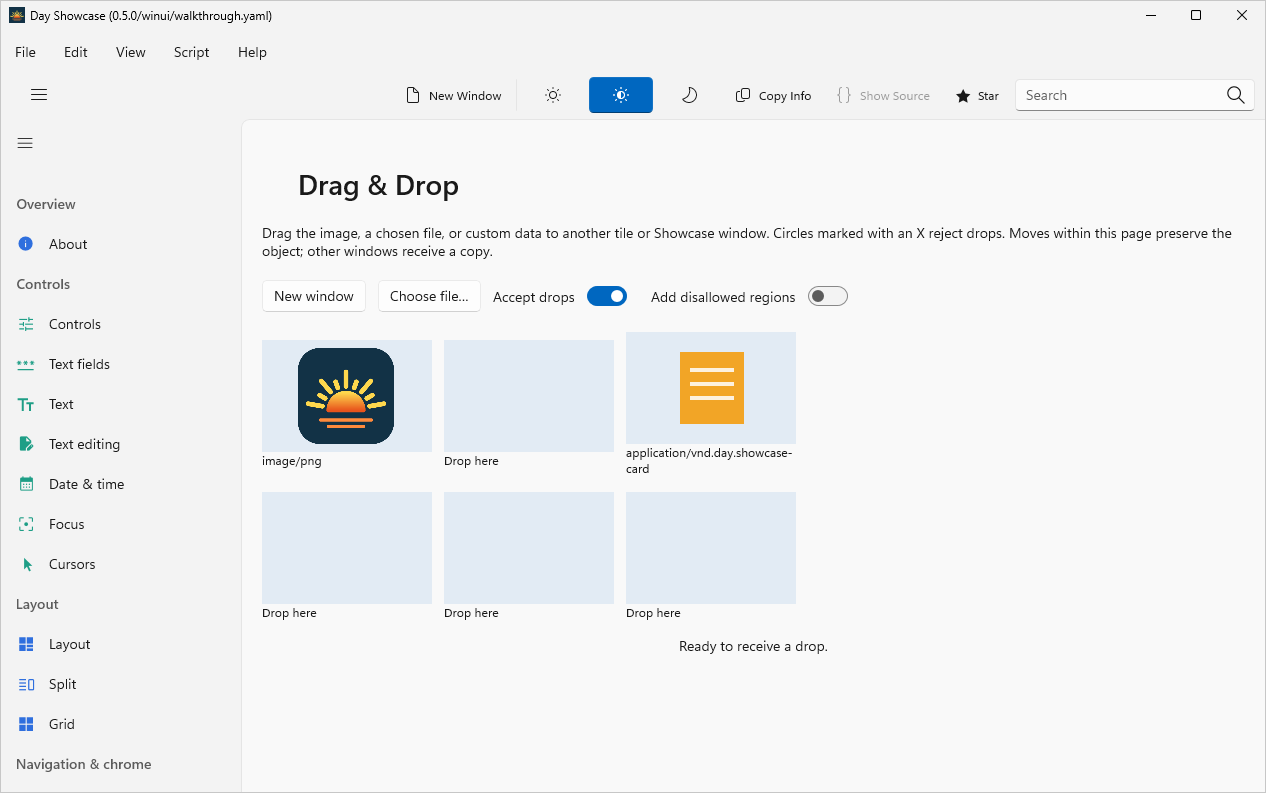
Task: Click the Copy Info label
Action: tap(785, 96)
